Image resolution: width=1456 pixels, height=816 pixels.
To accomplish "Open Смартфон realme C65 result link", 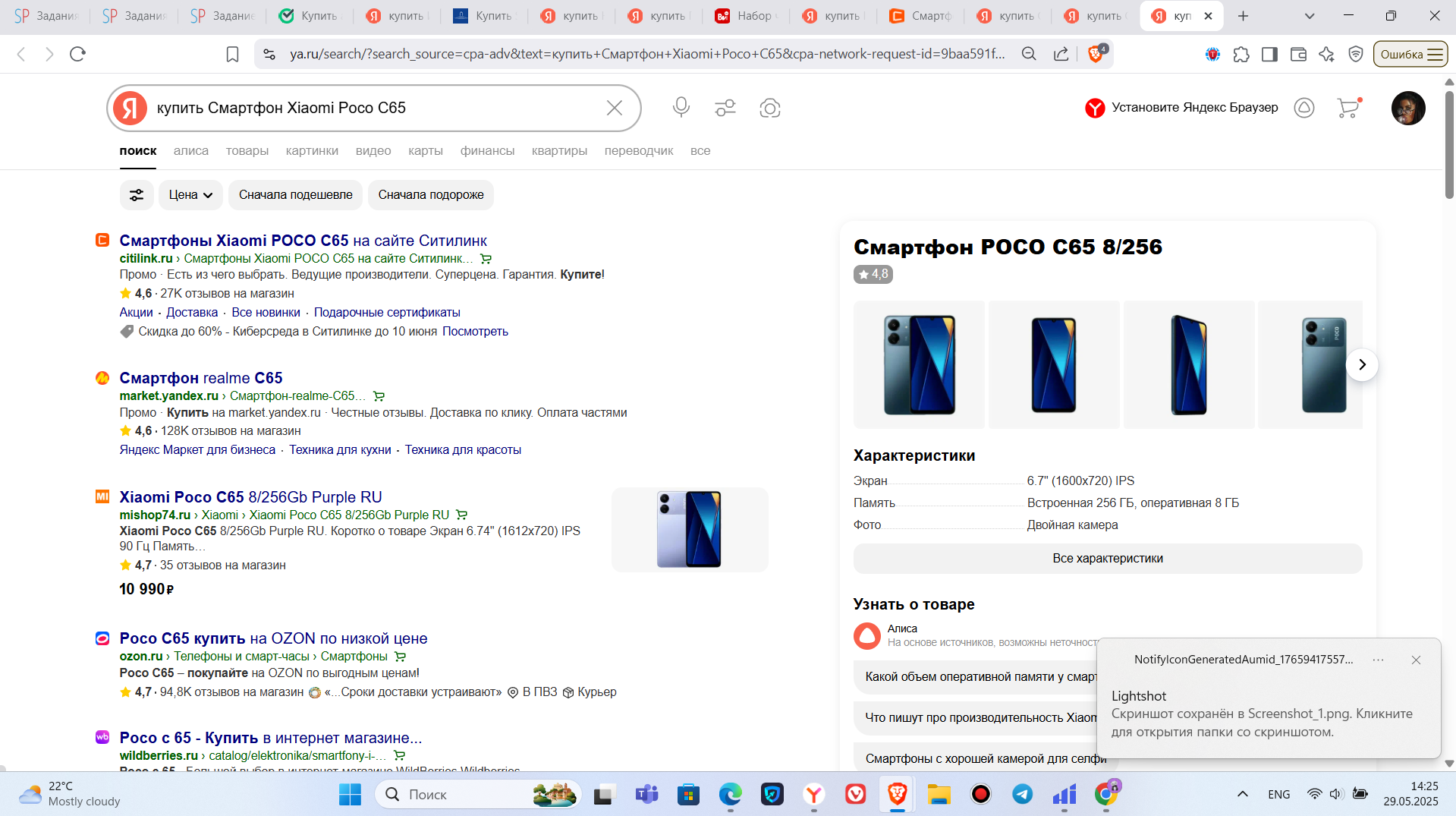I will [201, 378].
